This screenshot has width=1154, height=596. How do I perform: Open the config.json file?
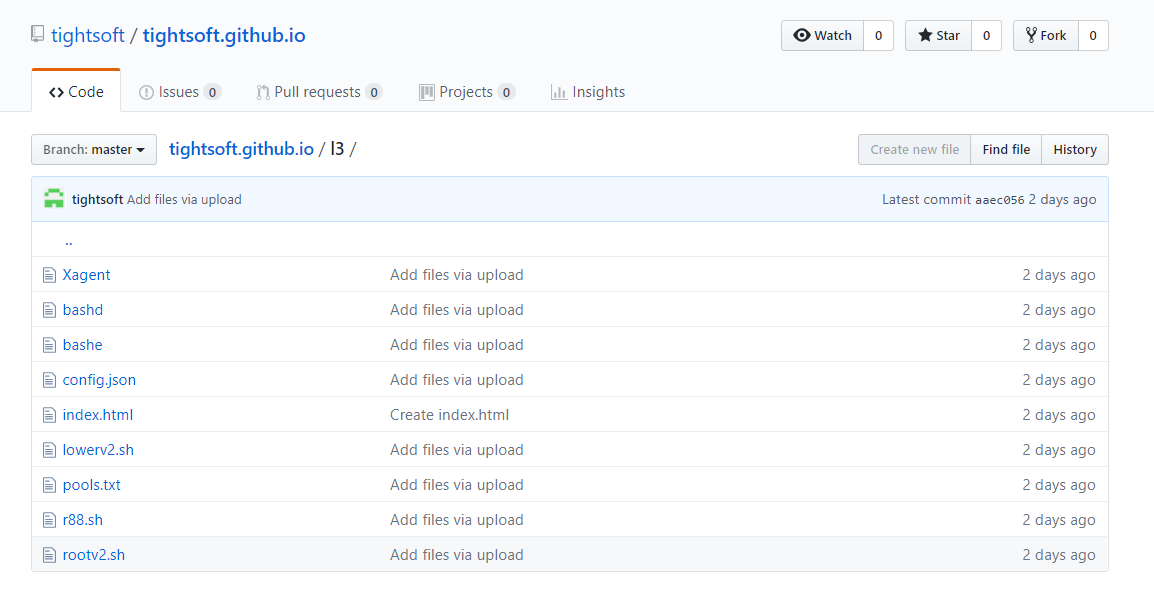(x=99, y=380)
